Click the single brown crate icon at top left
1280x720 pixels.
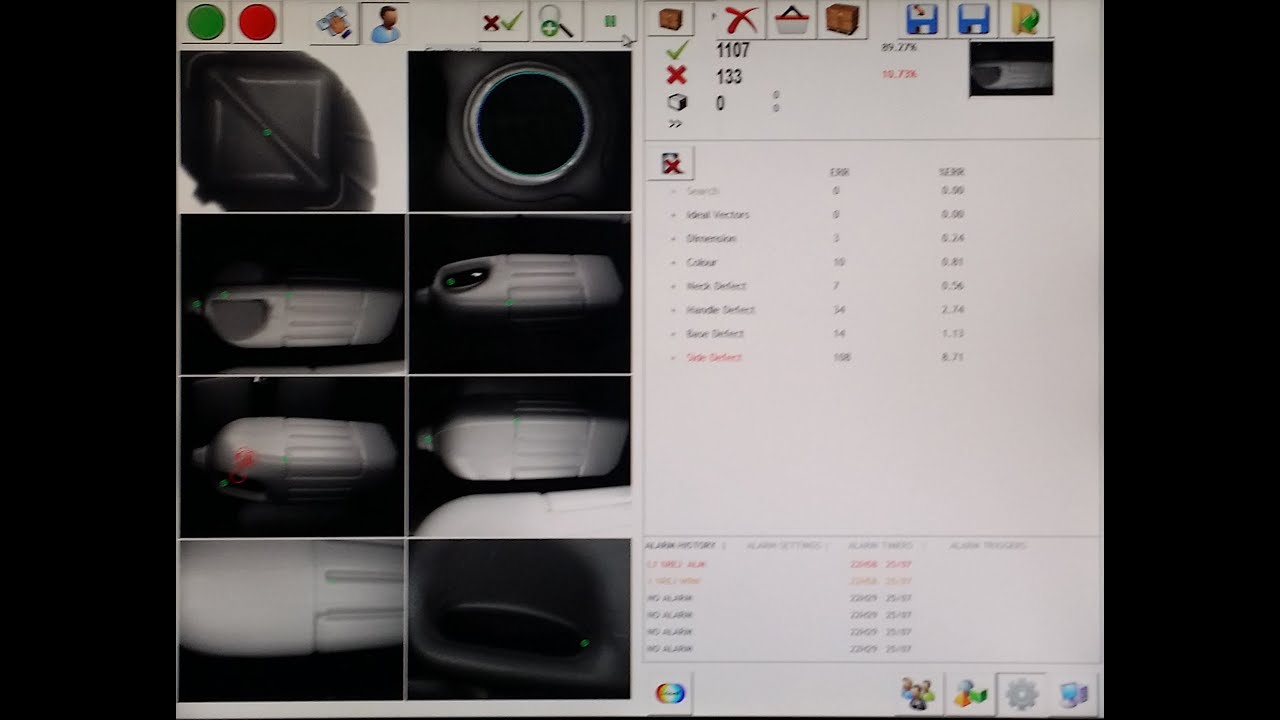click(670, 19)
